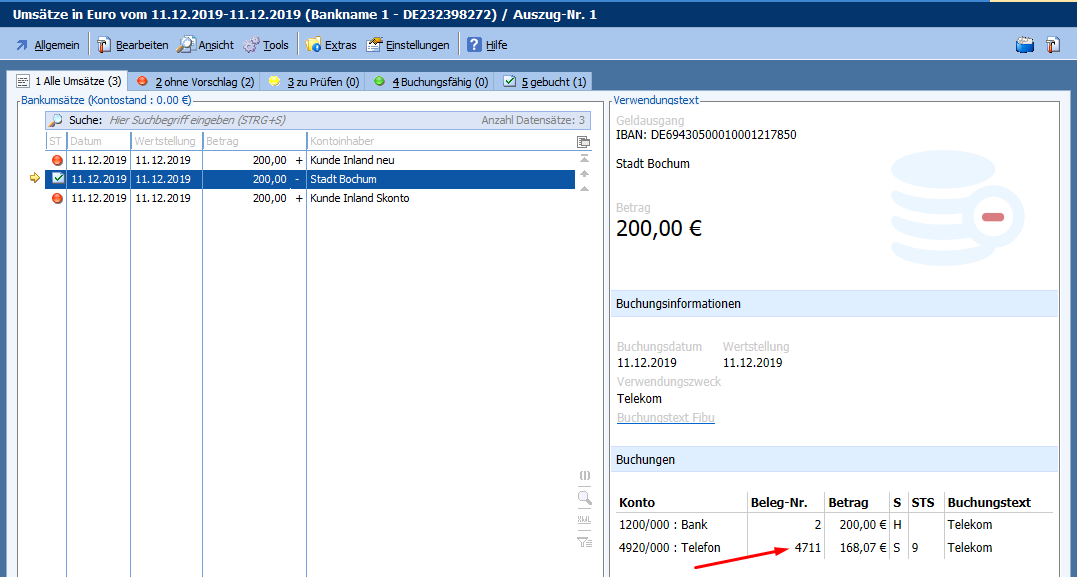
Task: Click the red document icon at far top-right
Action: point(1052,45)
